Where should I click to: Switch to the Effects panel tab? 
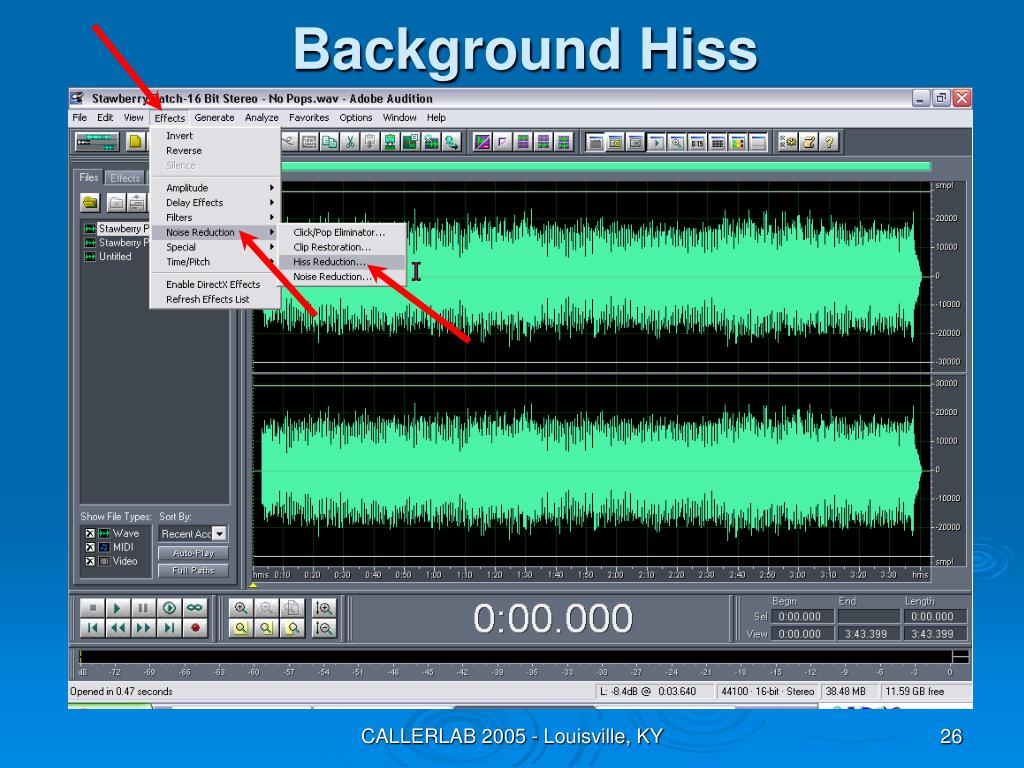pyautogui.click(x=125, y=178)
